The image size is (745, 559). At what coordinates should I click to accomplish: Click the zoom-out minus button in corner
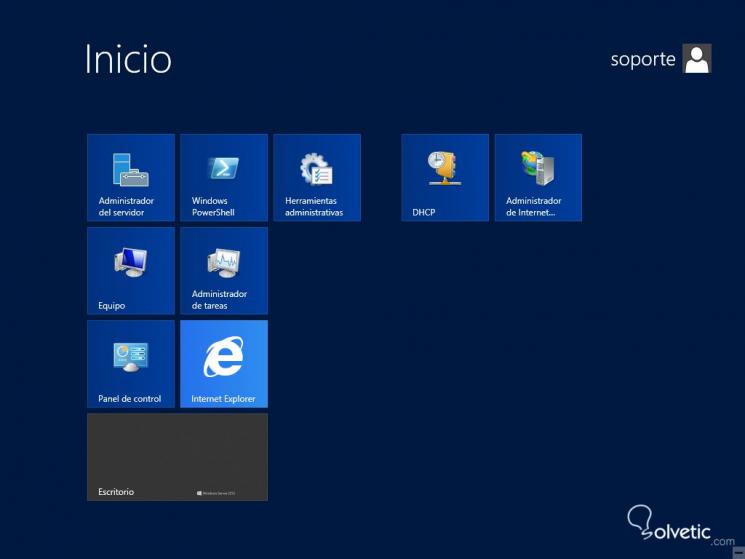(738, 552)
